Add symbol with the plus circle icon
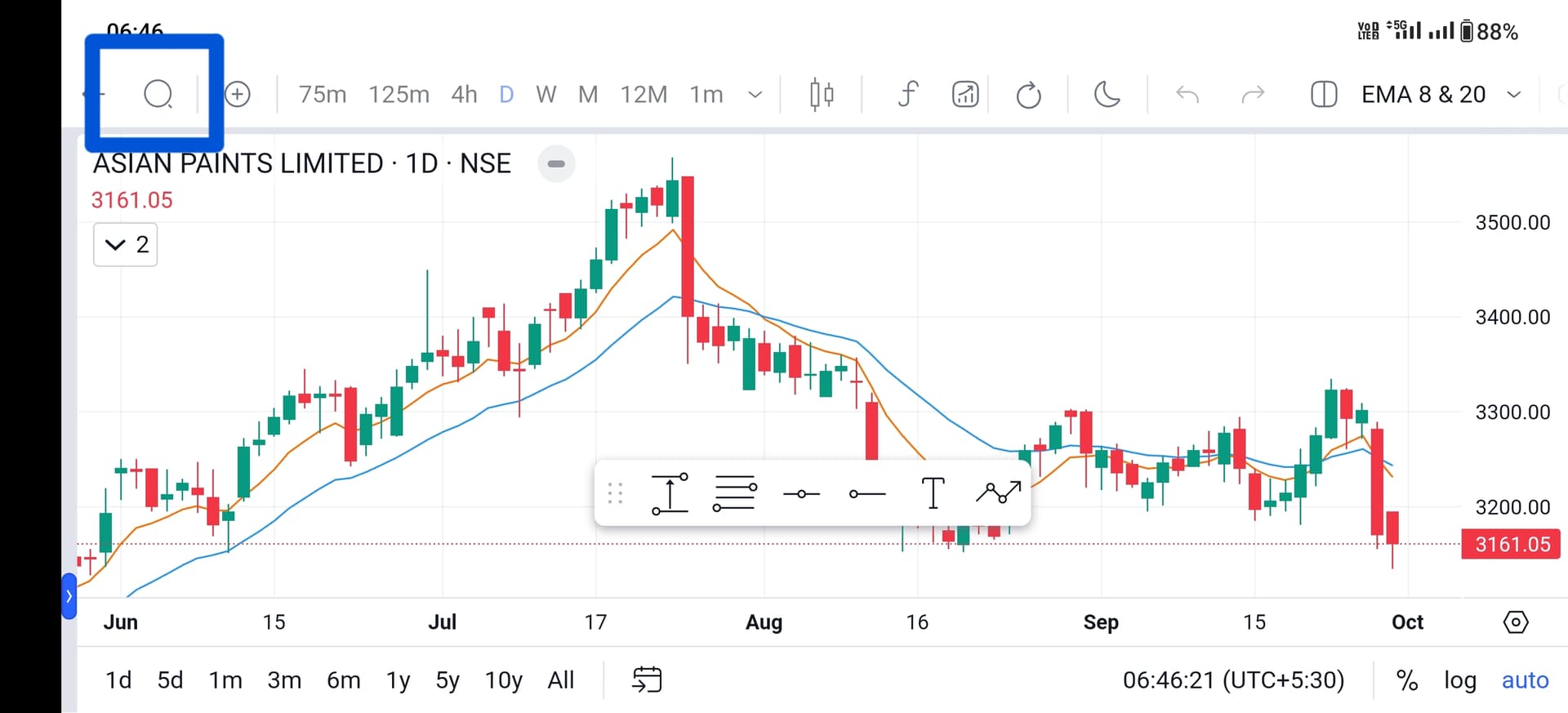The image size is (1568, 713). tap(238, 95)
